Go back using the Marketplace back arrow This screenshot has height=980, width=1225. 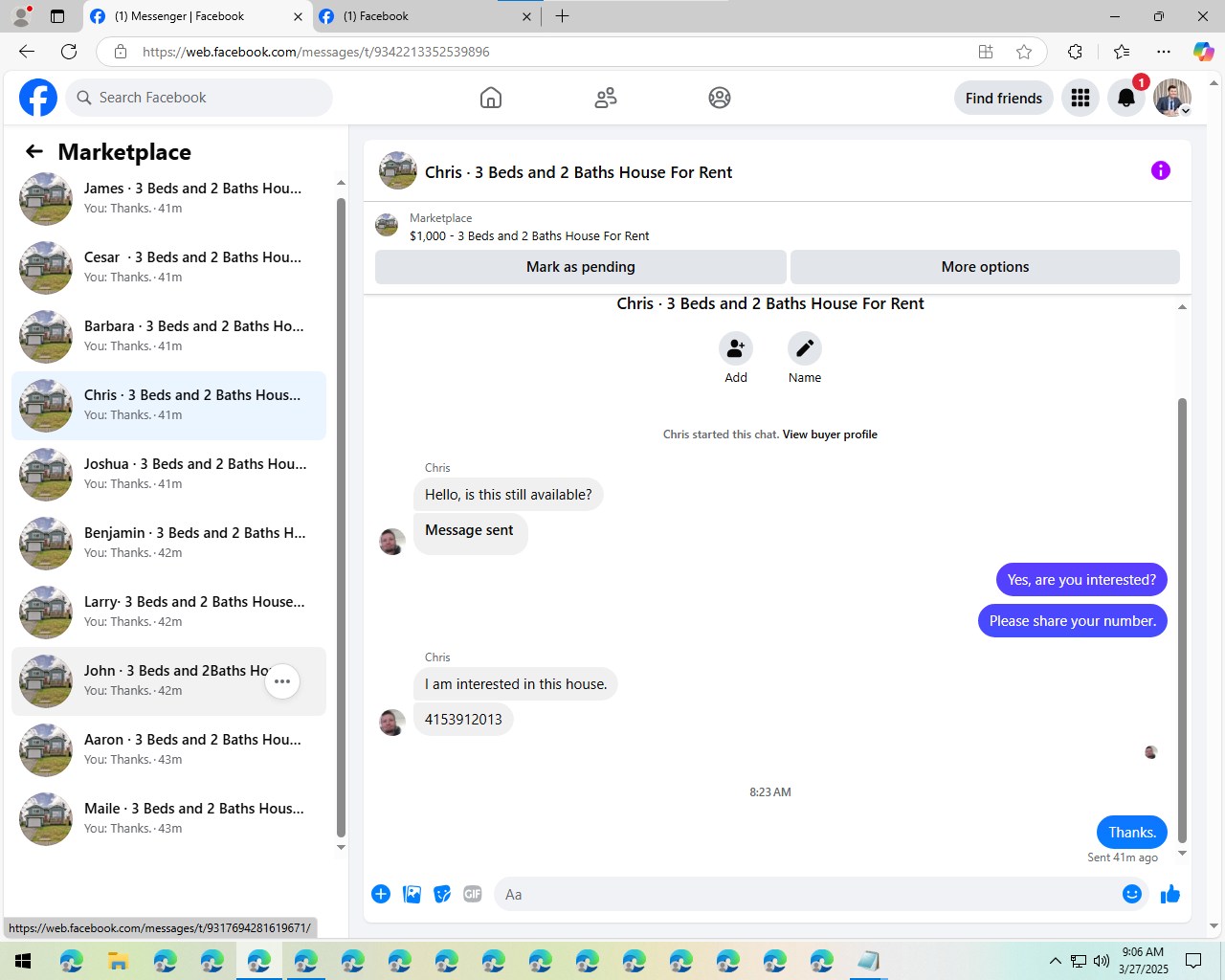tap(34, 151)
